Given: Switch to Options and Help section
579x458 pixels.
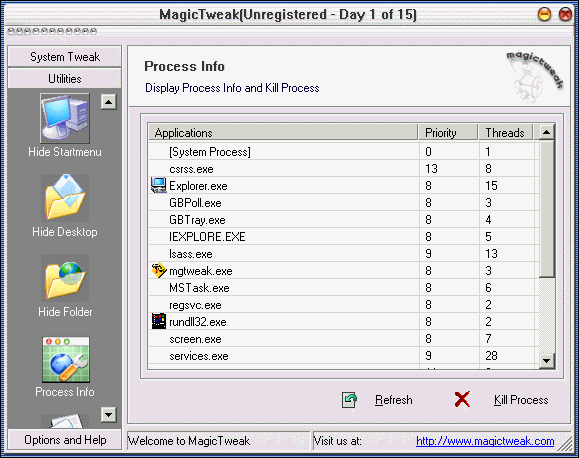Looking at the screenshot, I should [65, 440].
